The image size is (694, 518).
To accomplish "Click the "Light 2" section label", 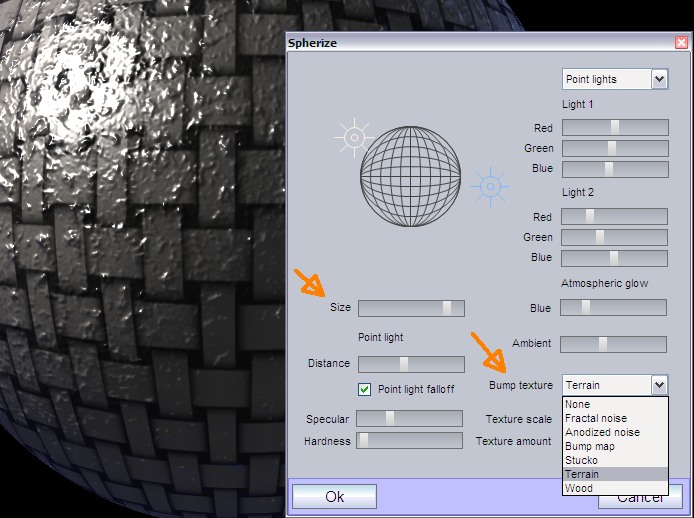I will 578,193.
